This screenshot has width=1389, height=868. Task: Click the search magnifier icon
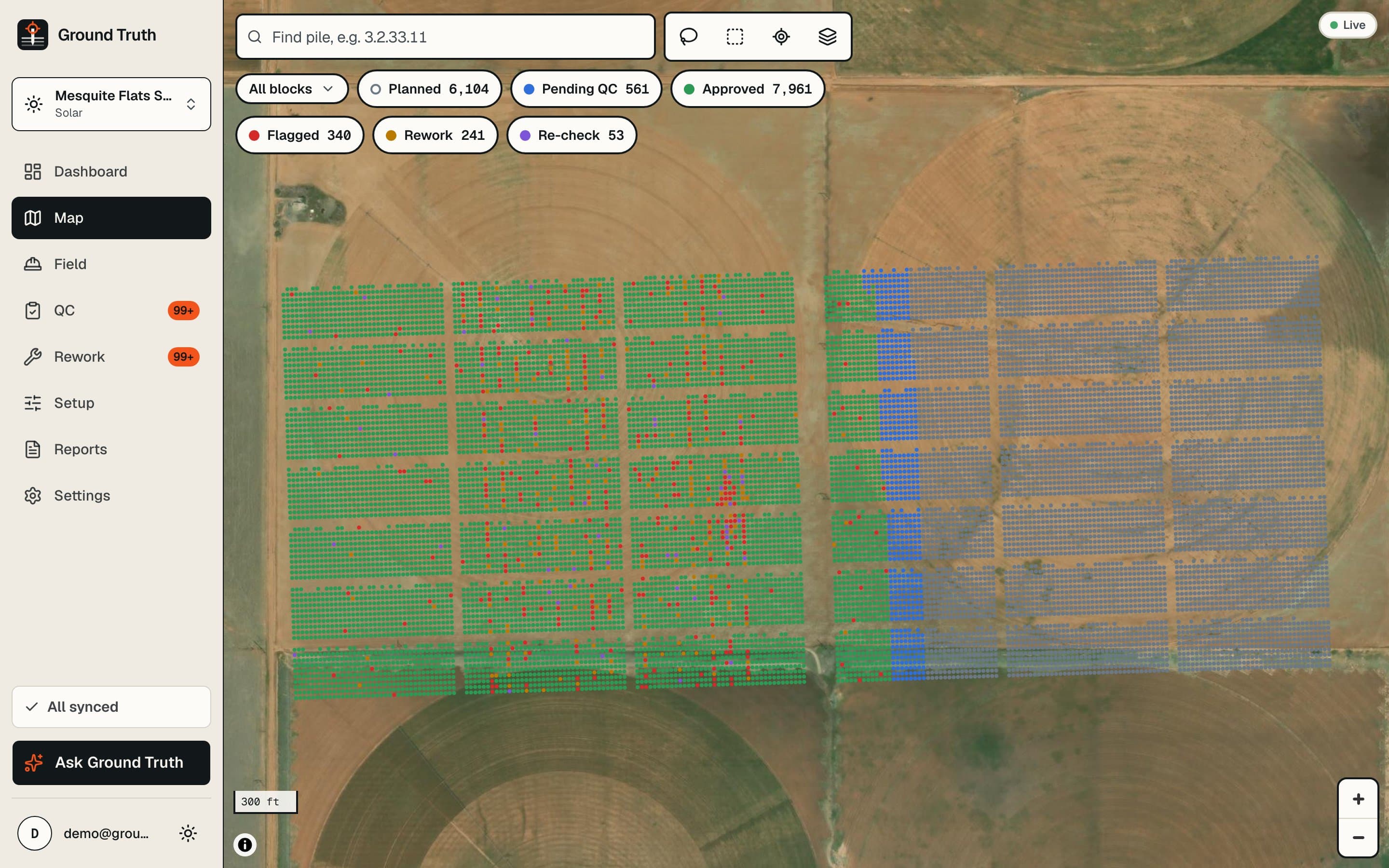pyautogui.click(x=255, y=37)
